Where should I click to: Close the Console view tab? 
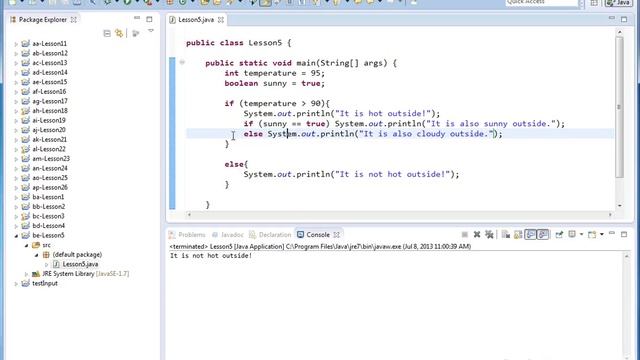[x=336, y=235]
